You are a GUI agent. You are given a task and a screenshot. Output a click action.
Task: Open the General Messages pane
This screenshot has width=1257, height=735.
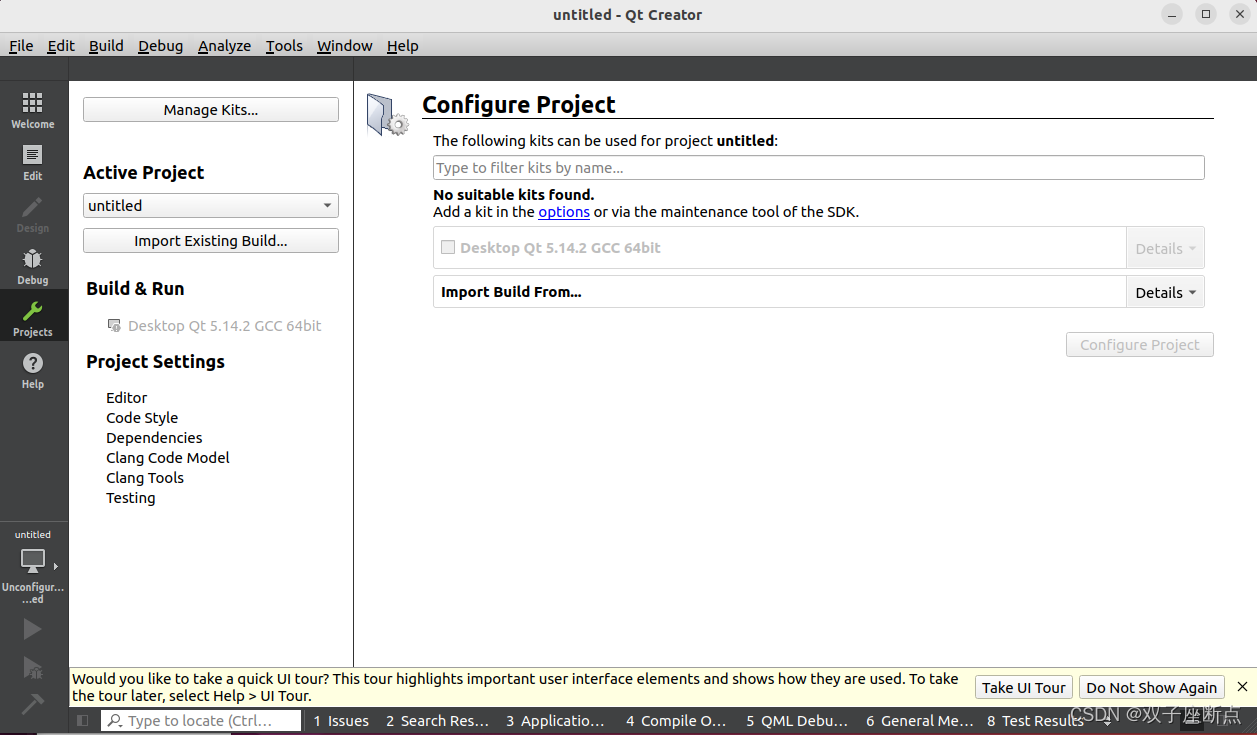pyautogui.click(x=920, y=721)
